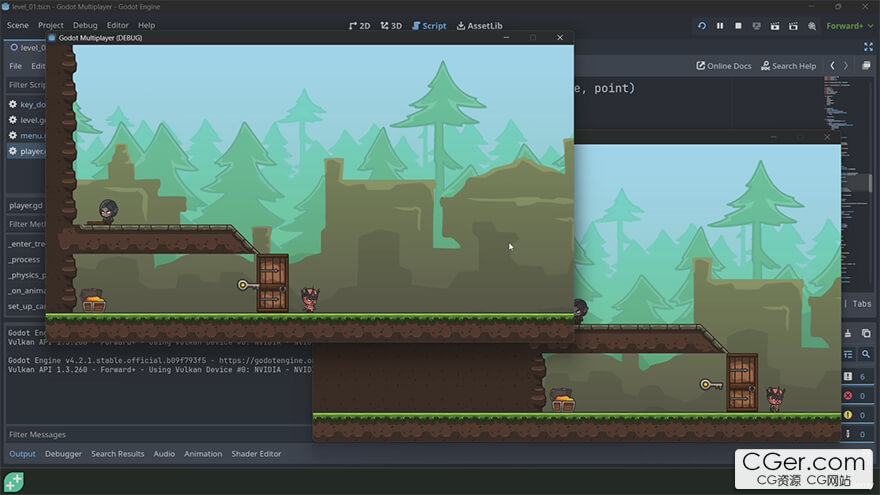This screenshot has width=880, height=495.
Task: Copy the output log selection
Action: (866, 333)
